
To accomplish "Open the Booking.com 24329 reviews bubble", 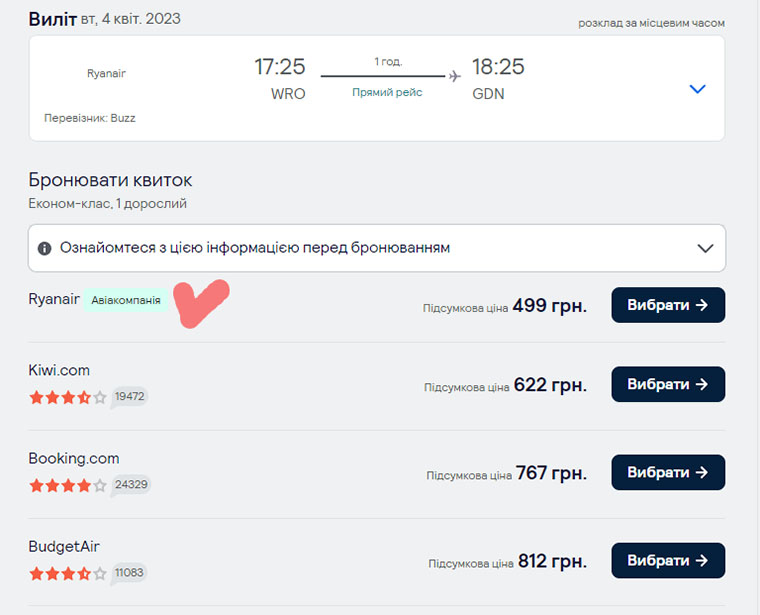I will click(131, 485).
